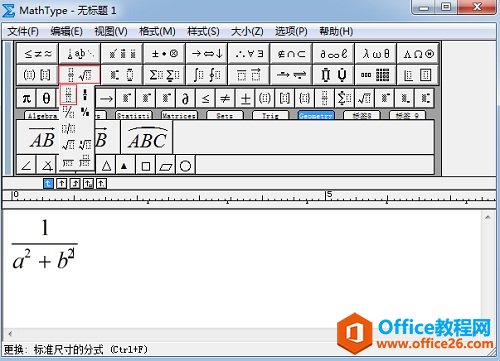Insert the square root from small bar
This screenshot has height=361, width=500.
(x=364, y=99)
